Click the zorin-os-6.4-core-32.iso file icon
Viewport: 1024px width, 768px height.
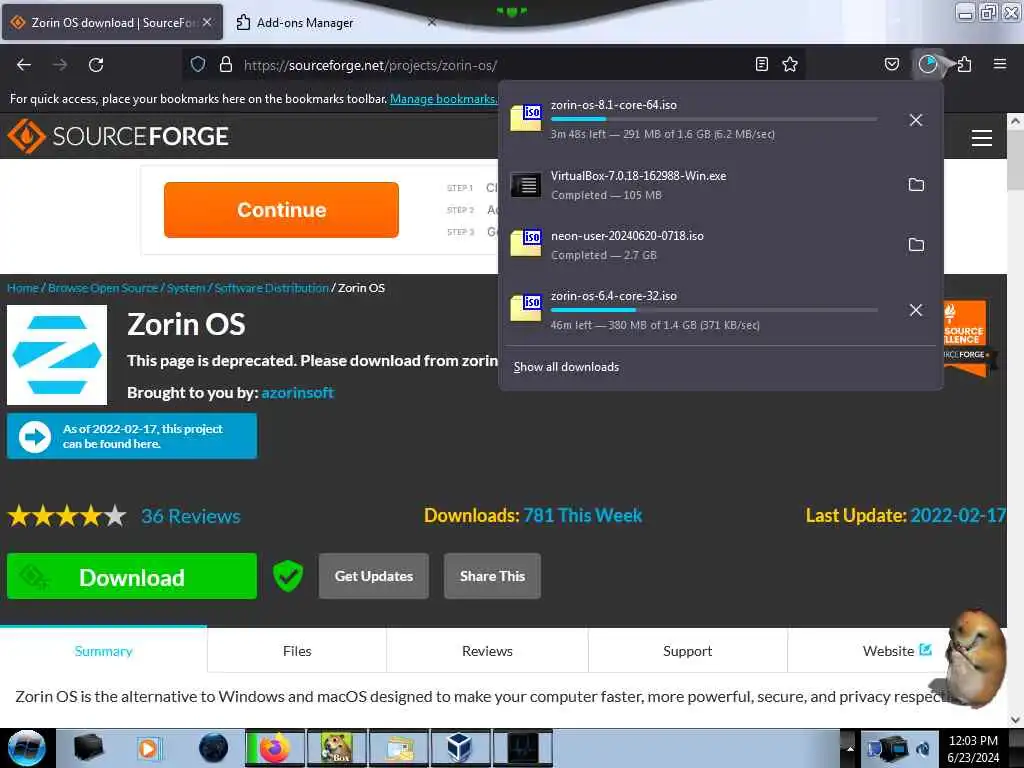click(x=526, y=309)
